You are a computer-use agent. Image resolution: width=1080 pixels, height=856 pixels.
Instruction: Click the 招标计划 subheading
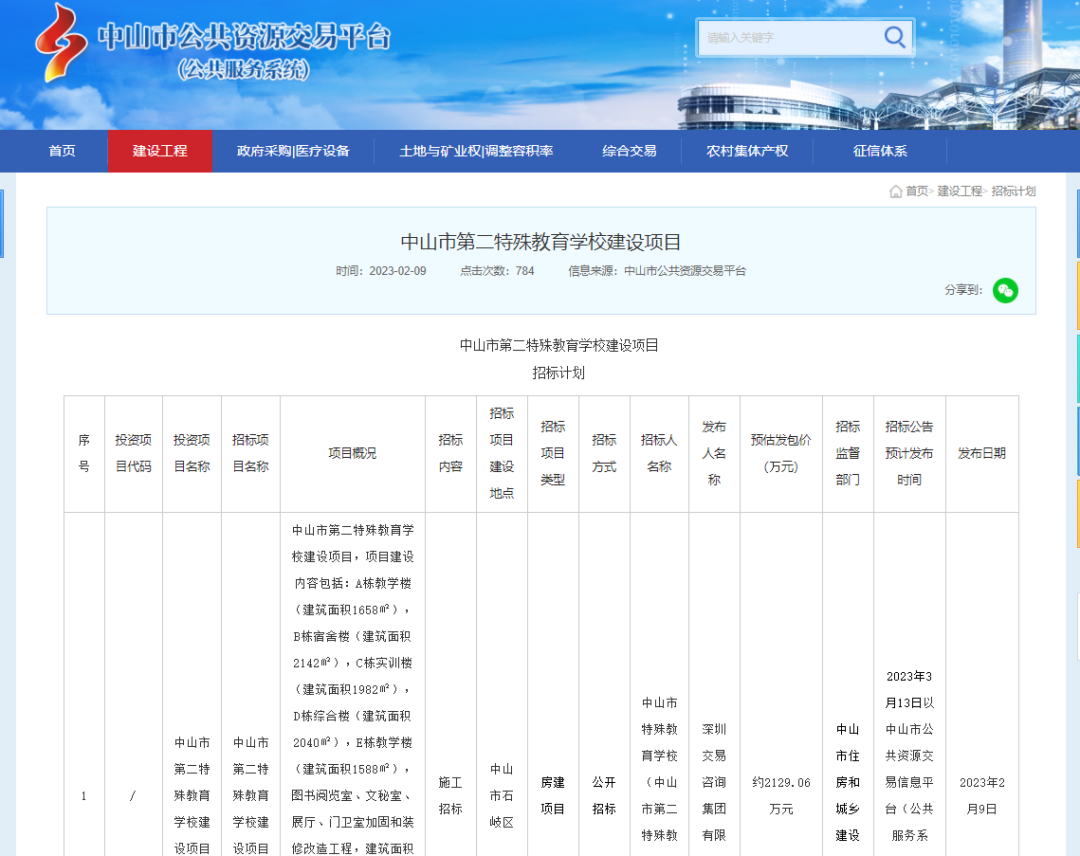pos(558,373)
